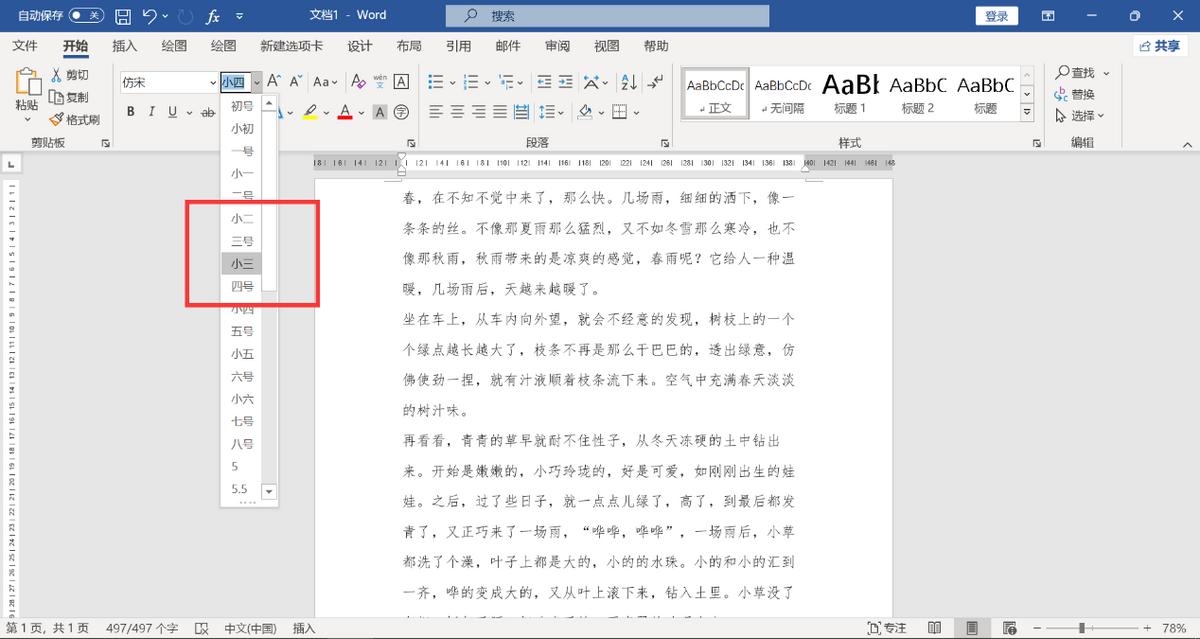Screen dimensions: 1200x639
Task: Select 三号 font size from list
Action: coord(241,241)
